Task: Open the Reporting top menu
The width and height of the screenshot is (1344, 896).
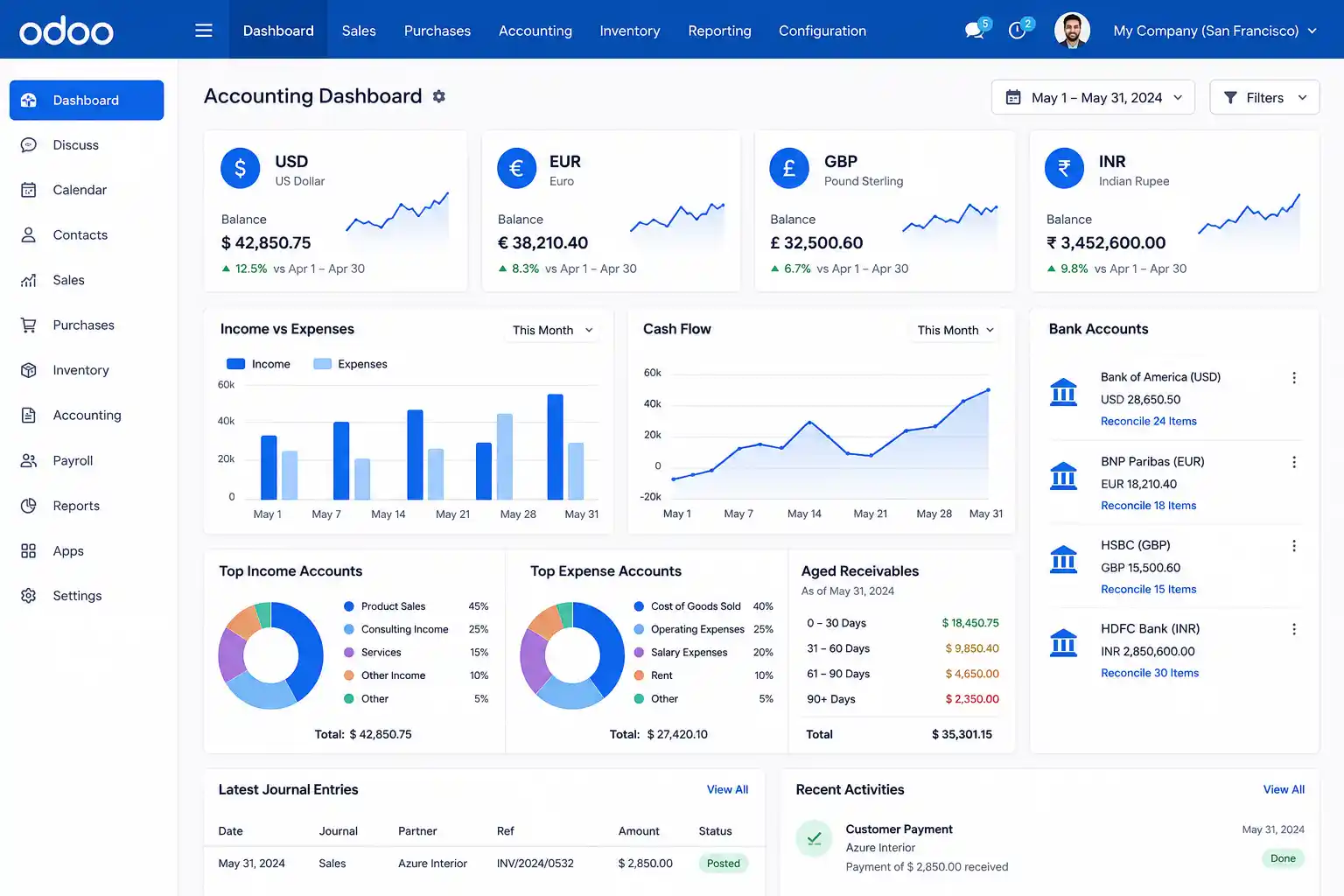Action: tap(719, 31)
